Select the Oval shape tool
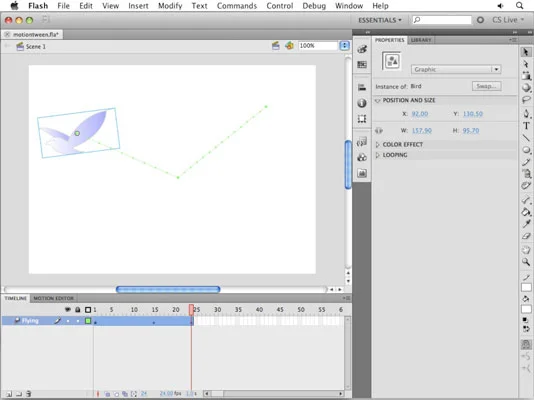The height and width of the screenshot is (400, 534). tap(526, 150)
